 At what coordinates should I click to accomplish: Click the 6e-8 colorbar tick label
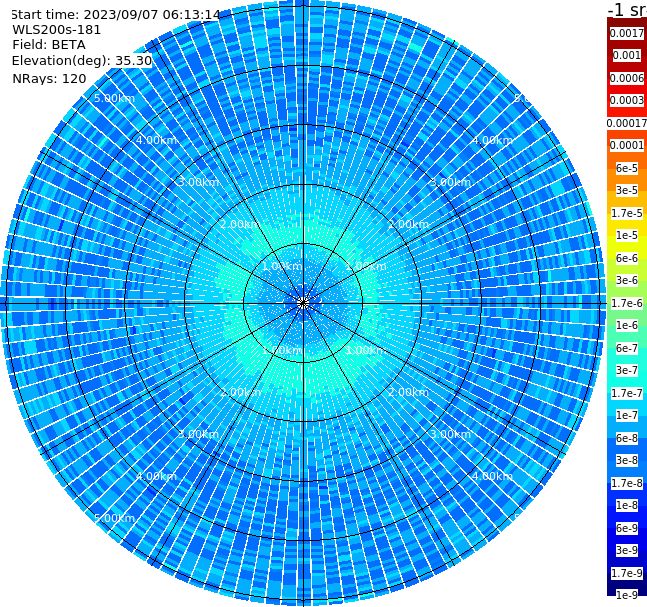click(x=627, y=438)
